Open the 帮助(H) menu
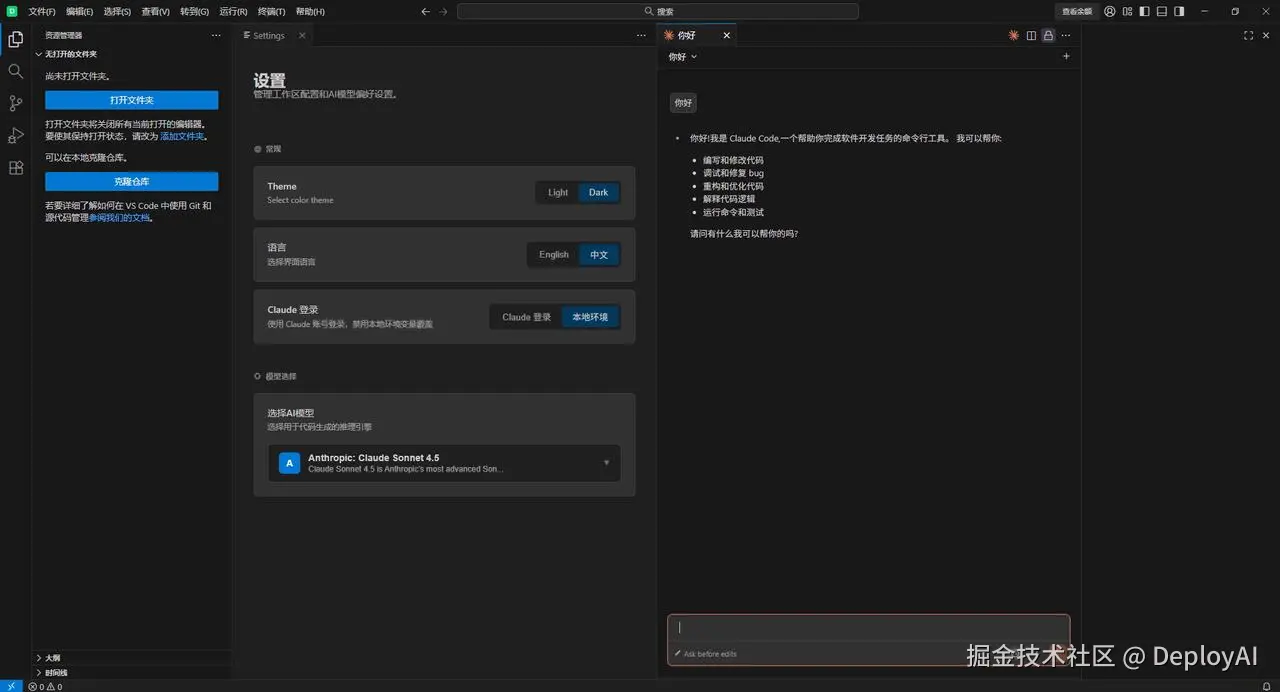Screen dimensions: 1280x692 point(310,11)
